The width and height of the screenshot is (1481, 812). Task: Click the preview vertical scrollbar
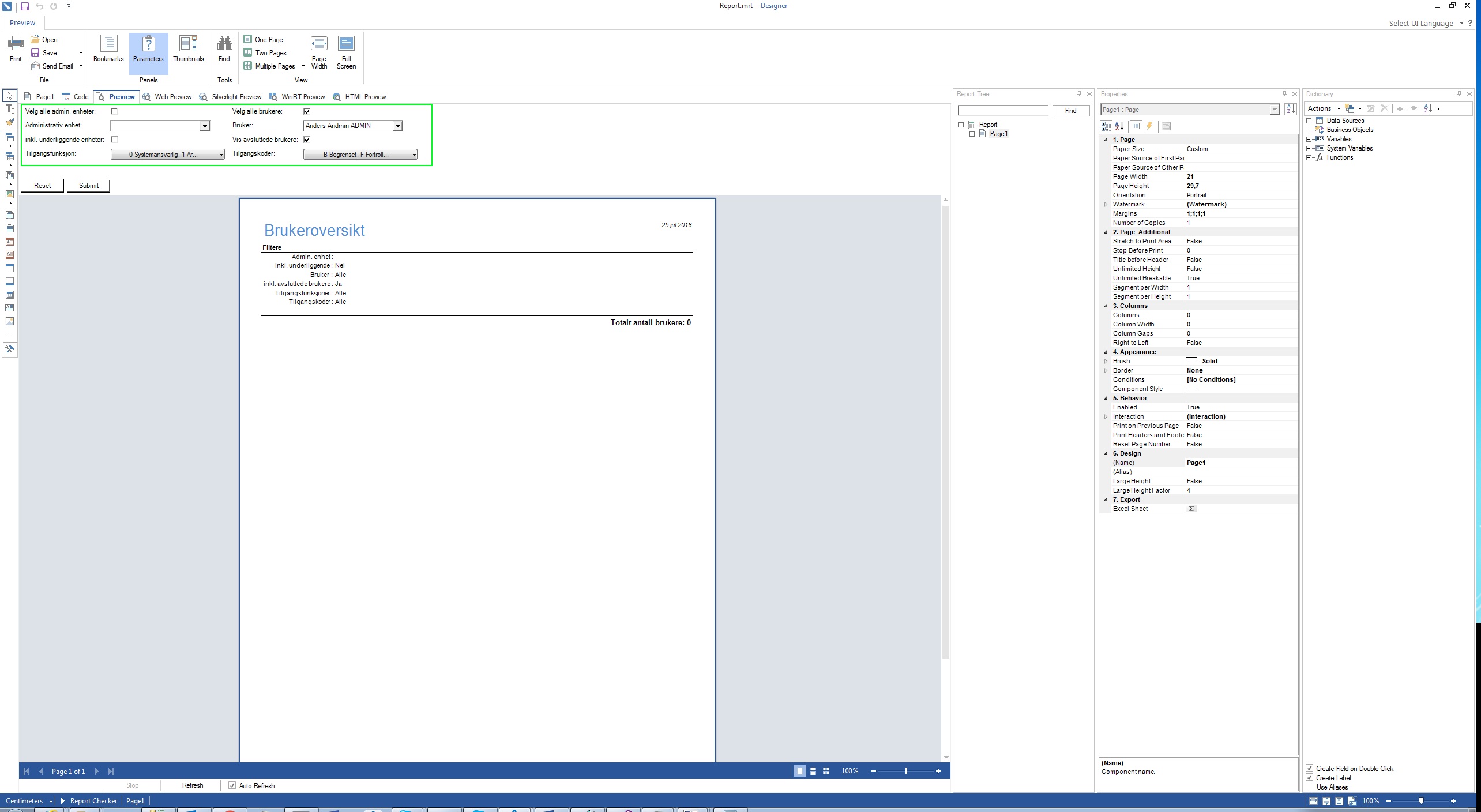pos(945,431)
